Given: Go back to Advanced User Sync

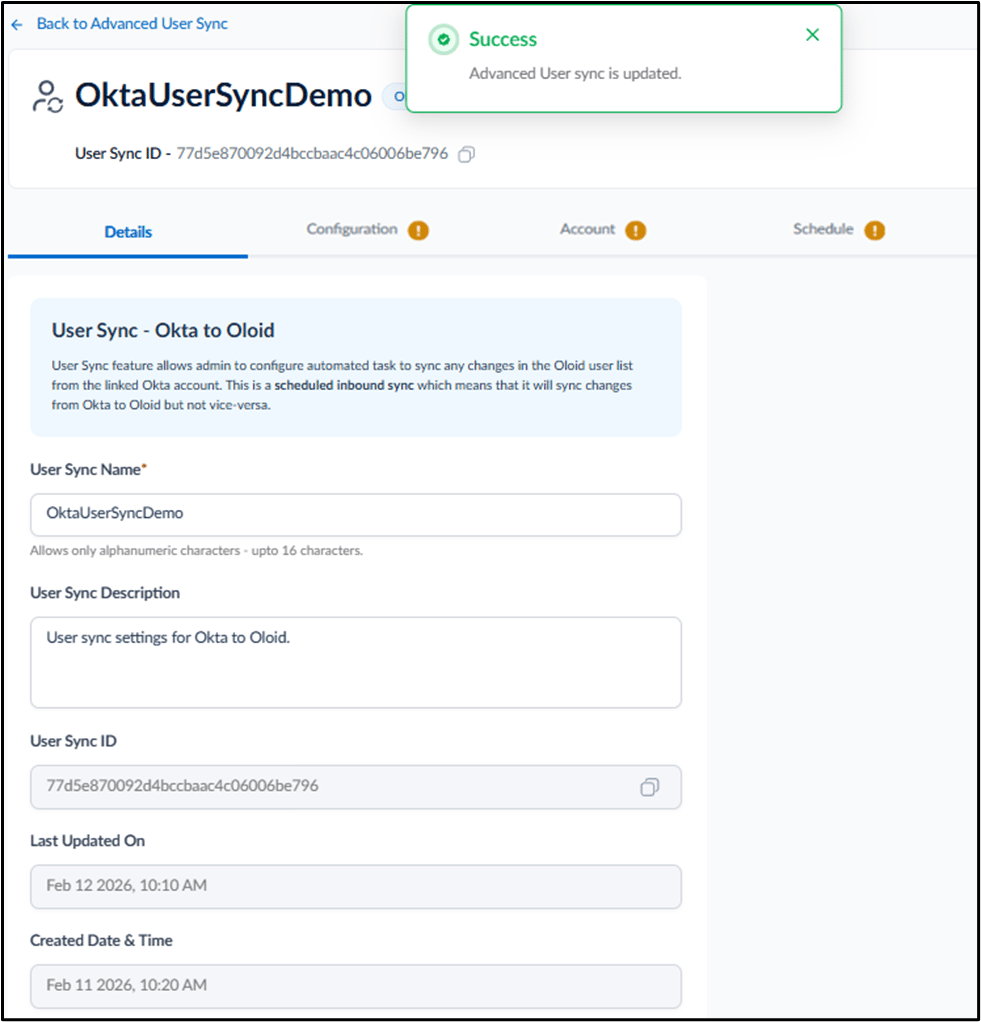Looking at the screenshot, I should (132, 24).
